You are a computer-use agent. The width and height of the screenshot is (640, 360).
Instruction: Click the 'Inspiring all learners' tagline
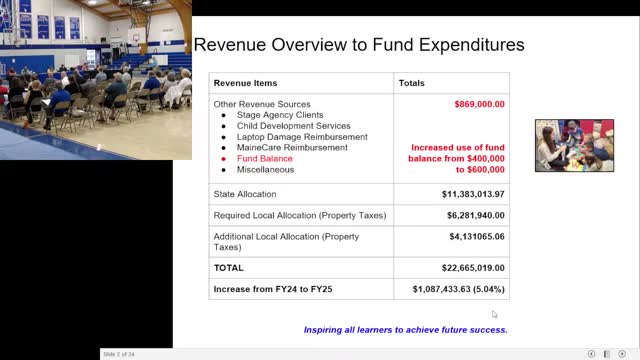406,330
